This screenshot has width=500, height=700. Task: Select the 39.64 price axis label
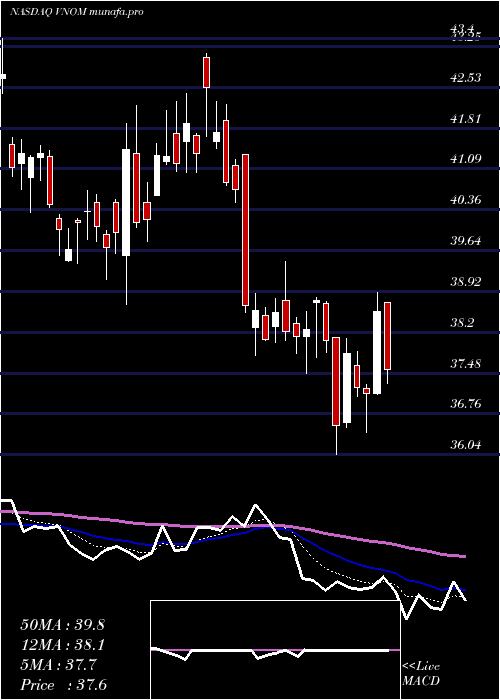click(466, 241)
